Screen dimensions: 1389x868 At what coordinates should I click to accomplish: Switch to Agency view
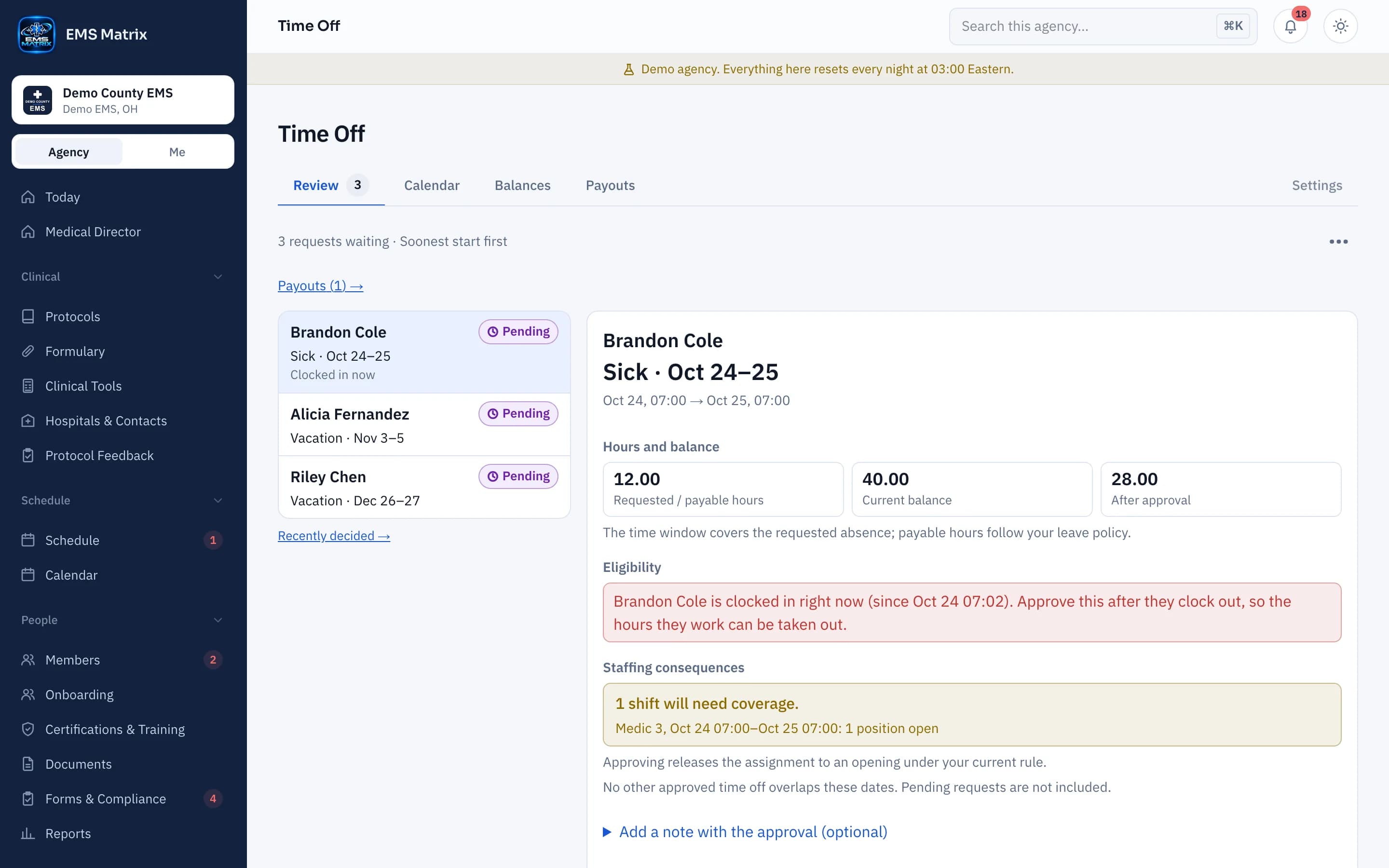click(69, 152)
